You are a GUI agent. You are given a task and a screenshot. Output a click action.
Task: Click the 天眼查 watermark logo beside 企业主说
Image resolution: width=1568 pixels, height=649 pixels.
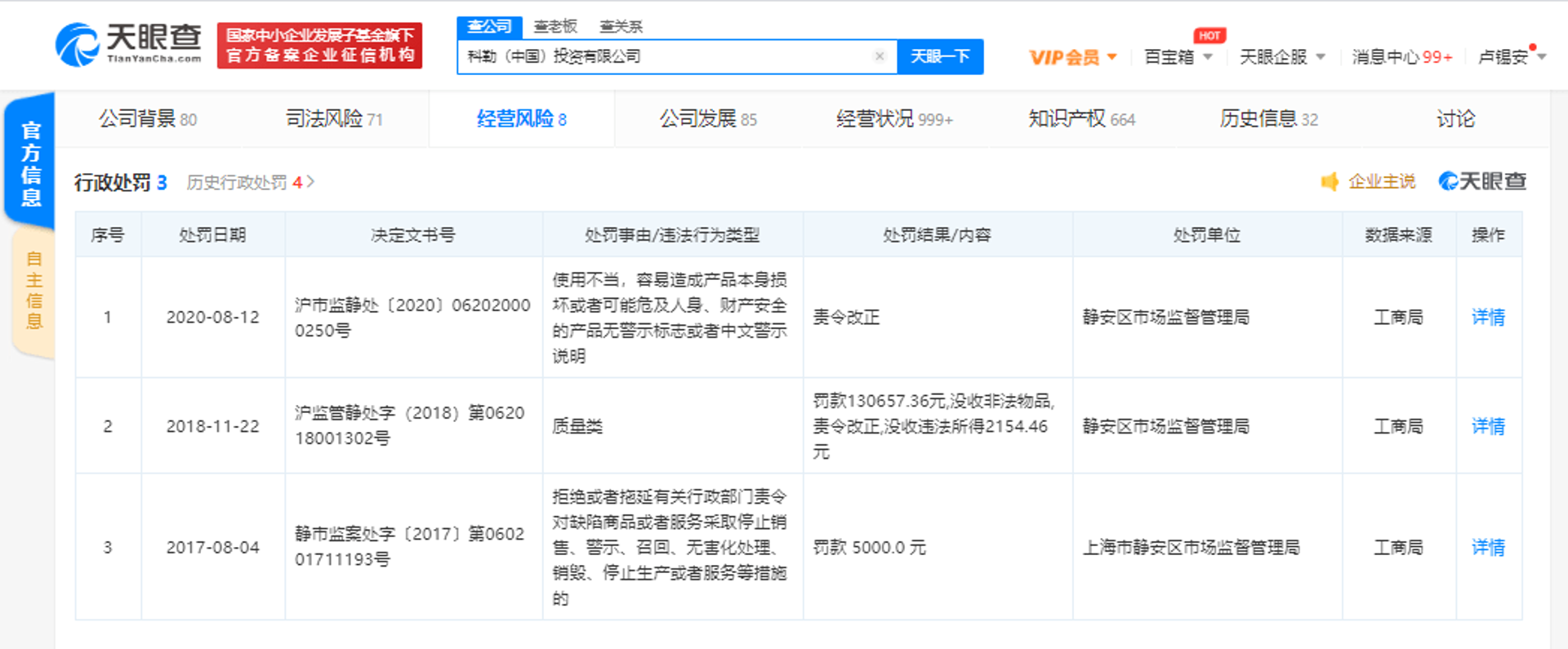[1482, 181]
